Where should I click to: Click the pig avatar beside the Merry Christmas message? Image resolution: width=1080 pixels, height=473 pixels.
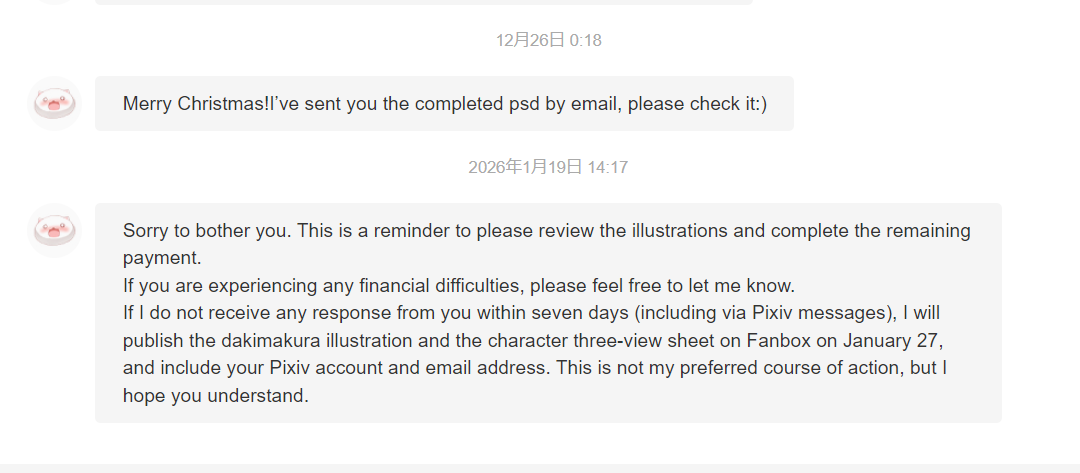coord(54,103)
